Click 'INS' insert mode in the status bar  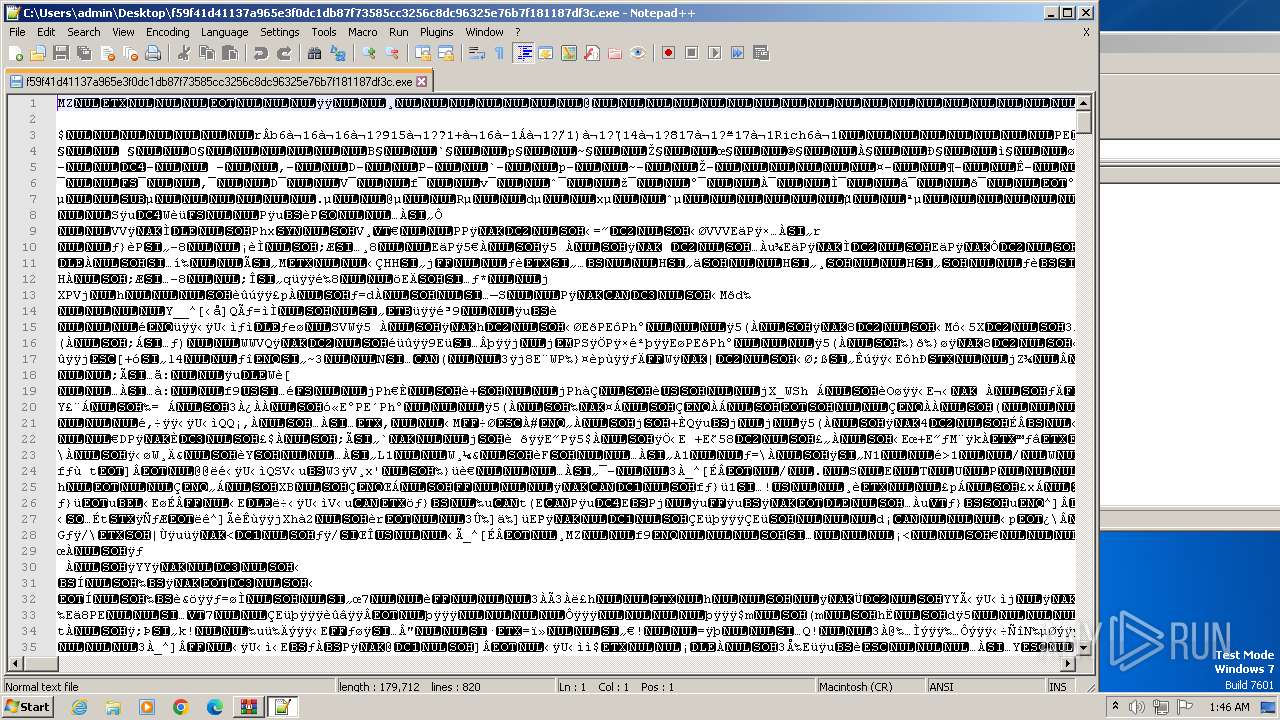click(1057, 687)
